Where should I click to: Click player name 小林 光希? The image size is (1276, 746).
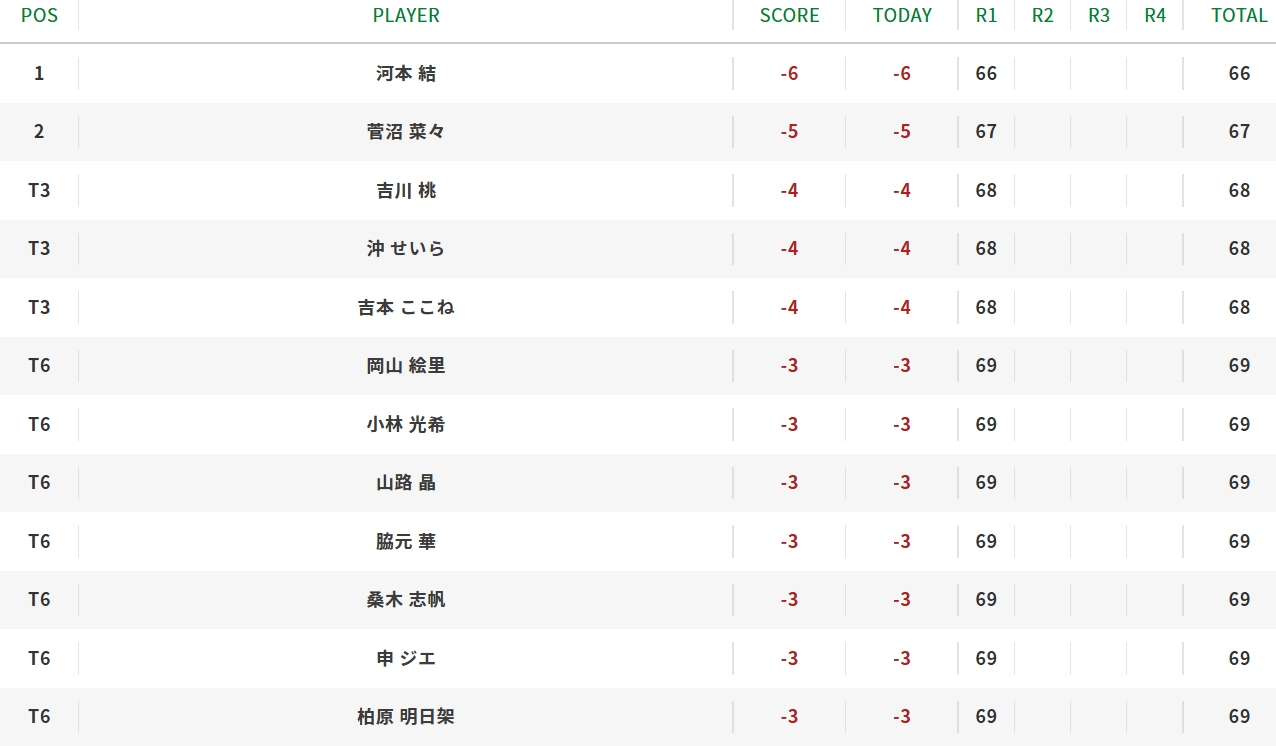[406, 424]
